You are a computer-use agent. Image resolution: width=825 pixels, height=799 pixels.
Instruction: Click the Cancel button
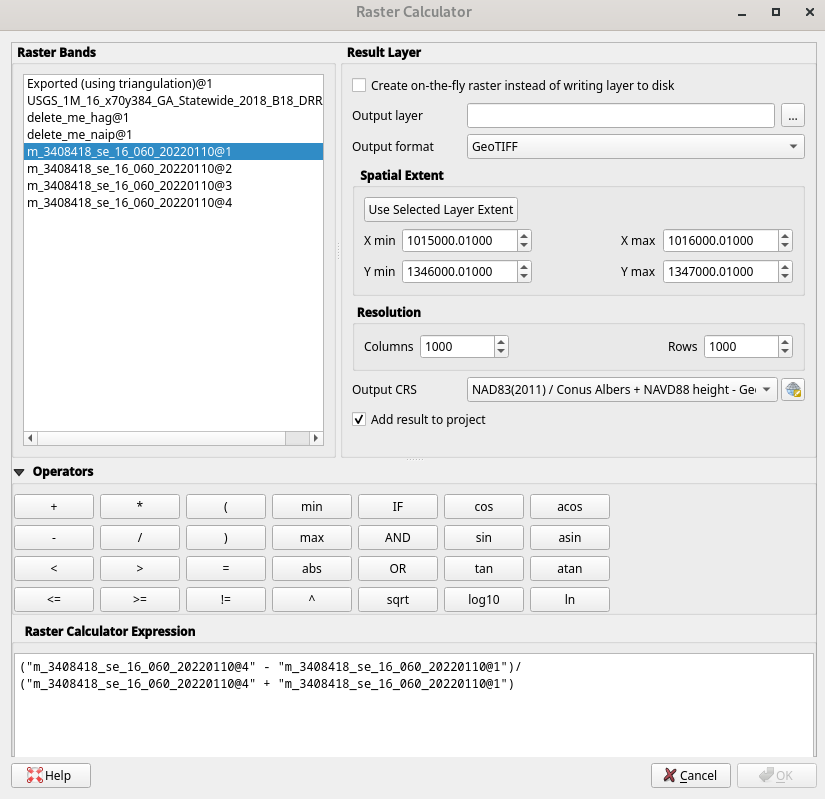point(690,775)
